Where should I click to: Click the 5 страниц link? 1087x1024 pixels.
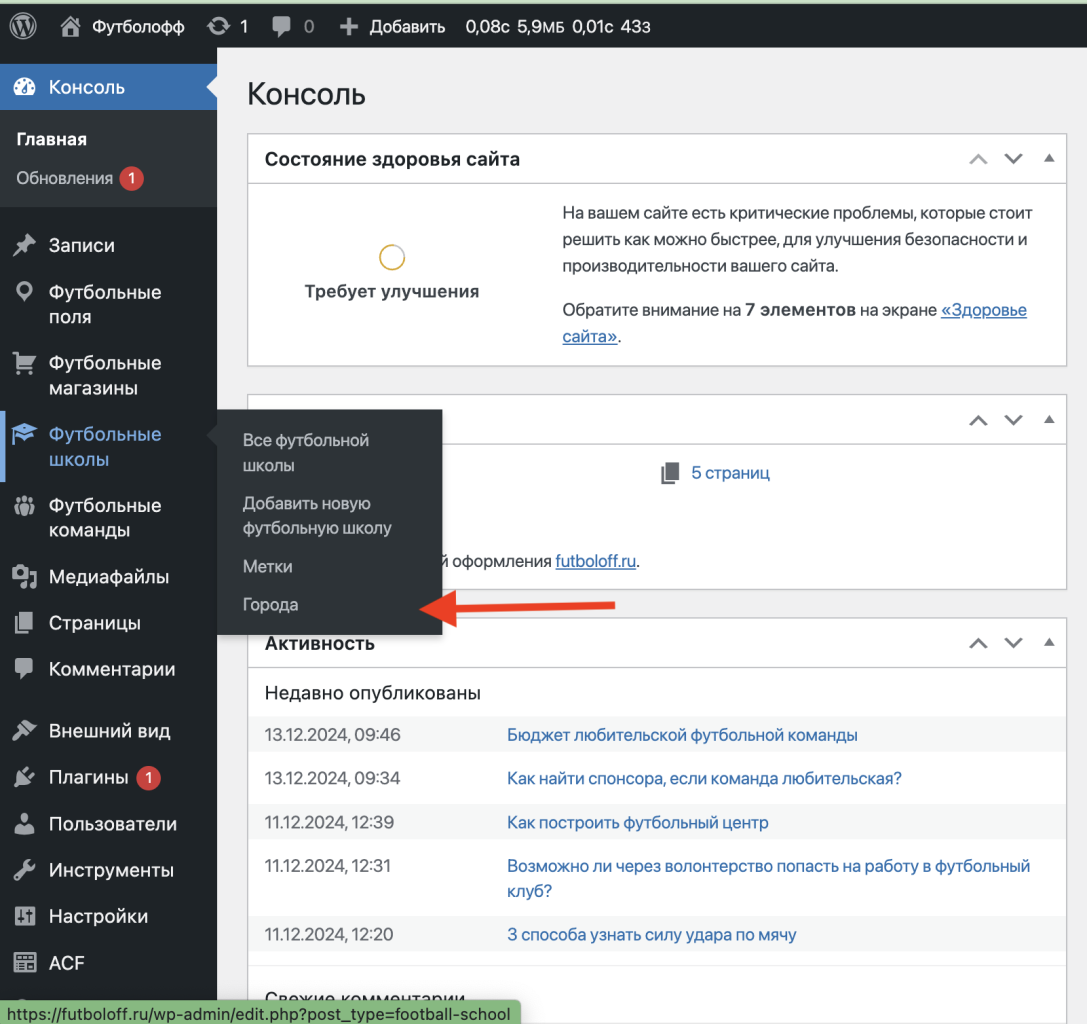point(730,473)
